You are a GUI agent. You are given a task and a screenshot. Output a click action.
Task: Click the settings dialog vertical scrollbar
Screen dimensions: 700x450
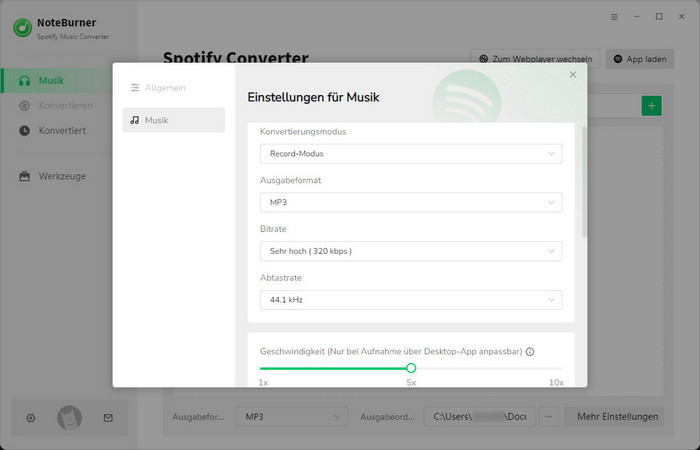584,181
